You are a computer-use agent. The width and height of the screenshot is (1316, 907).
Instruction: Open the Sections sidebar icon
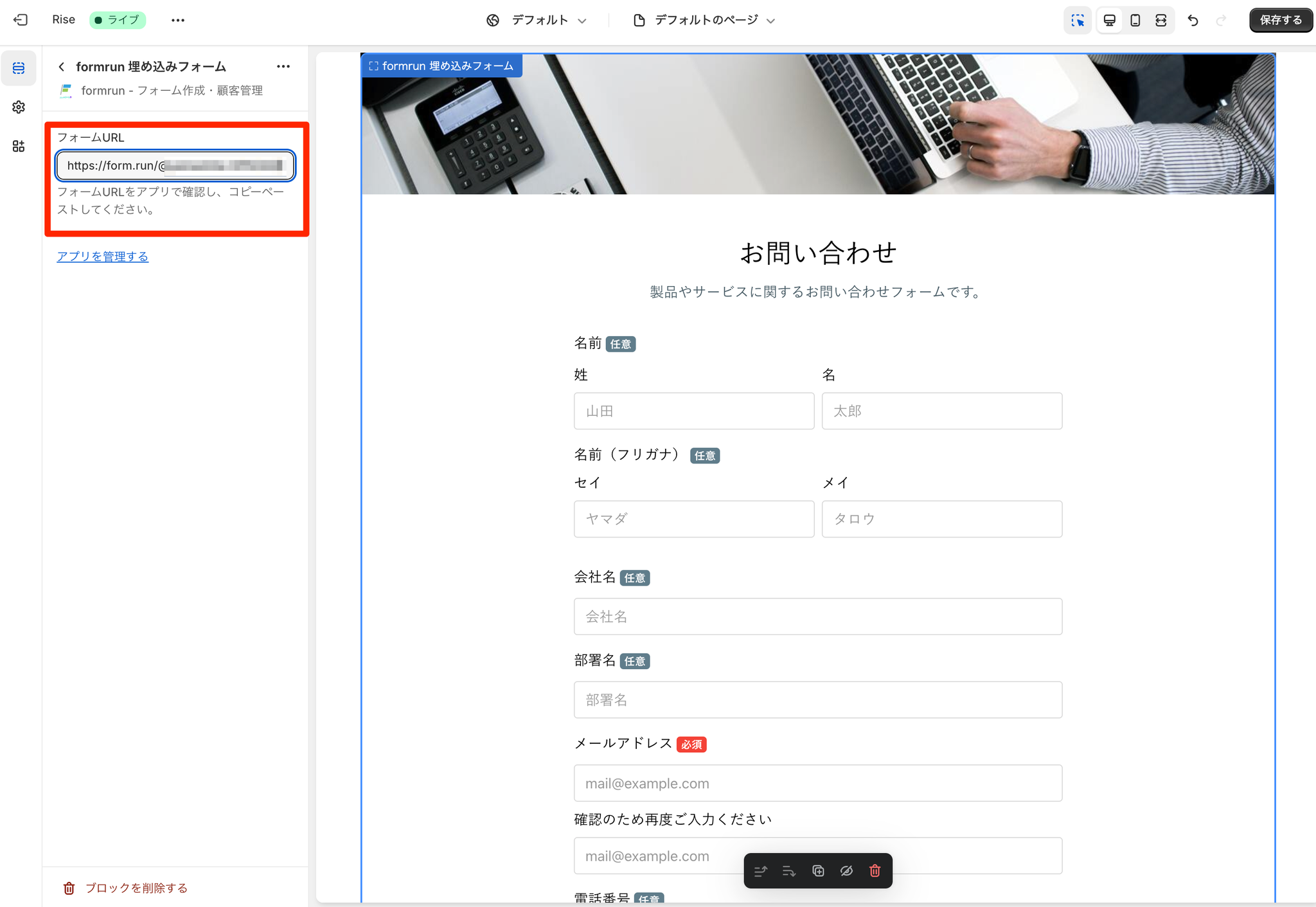[19, 68]
